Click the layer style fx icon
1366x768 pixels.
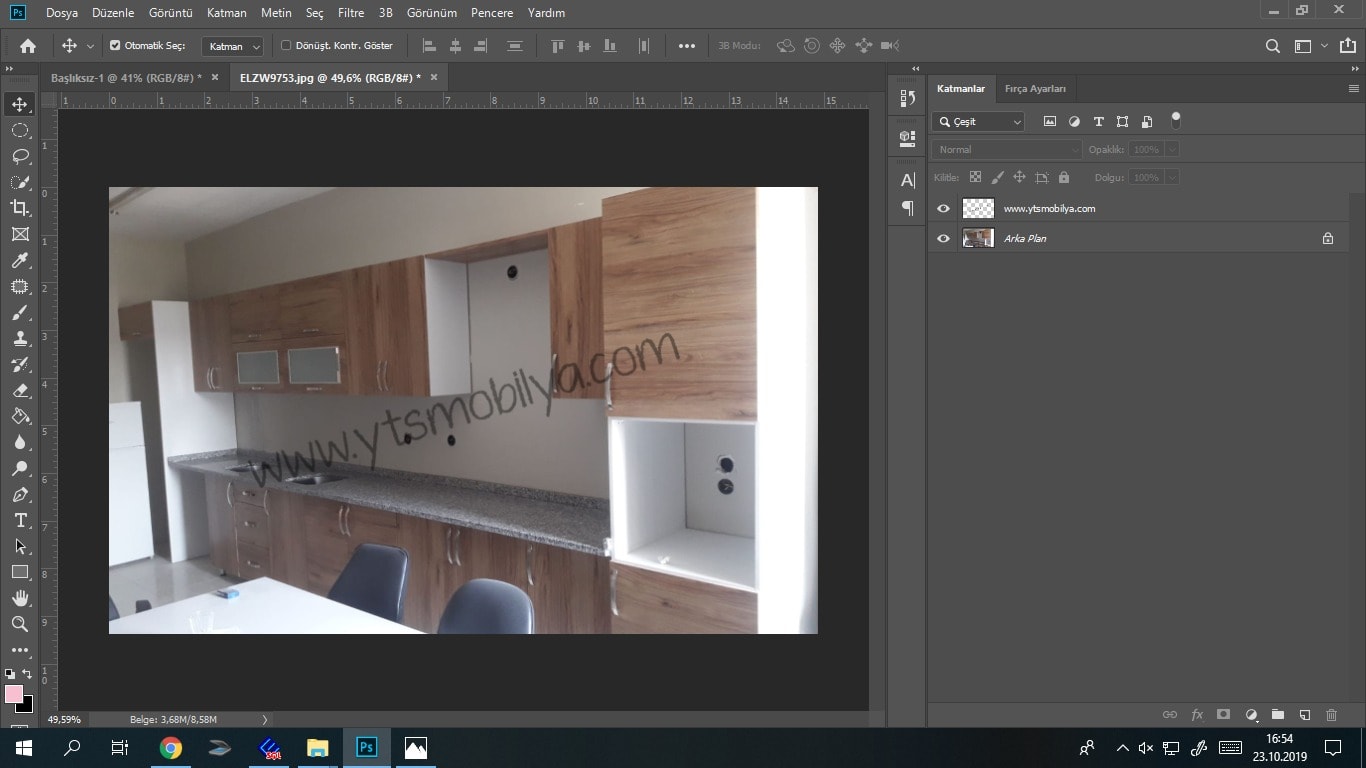[x=1197, y=715]
